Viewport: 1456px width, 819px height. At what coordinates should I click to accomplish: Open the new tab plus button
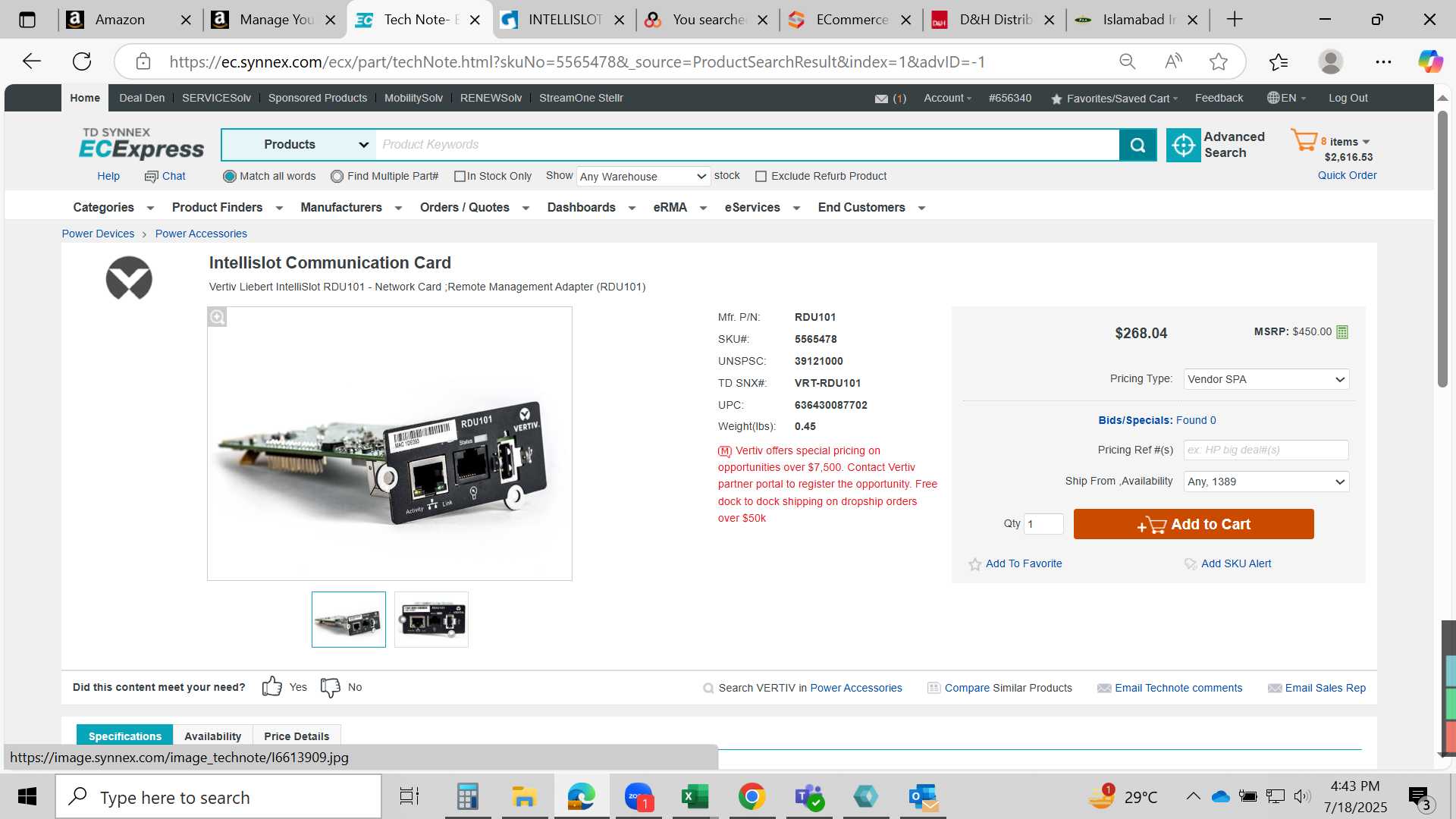[x=1235, y=20]
